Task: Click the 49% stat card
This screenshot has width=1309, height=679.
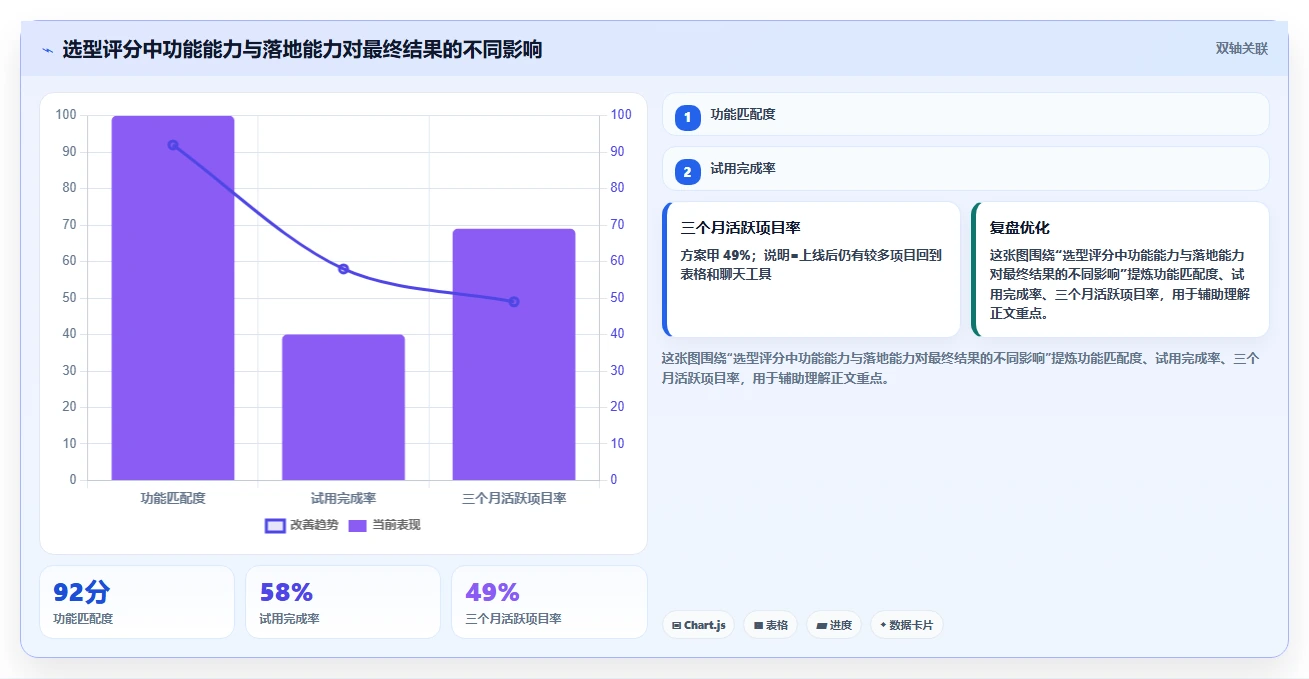Action: [549, 602]
